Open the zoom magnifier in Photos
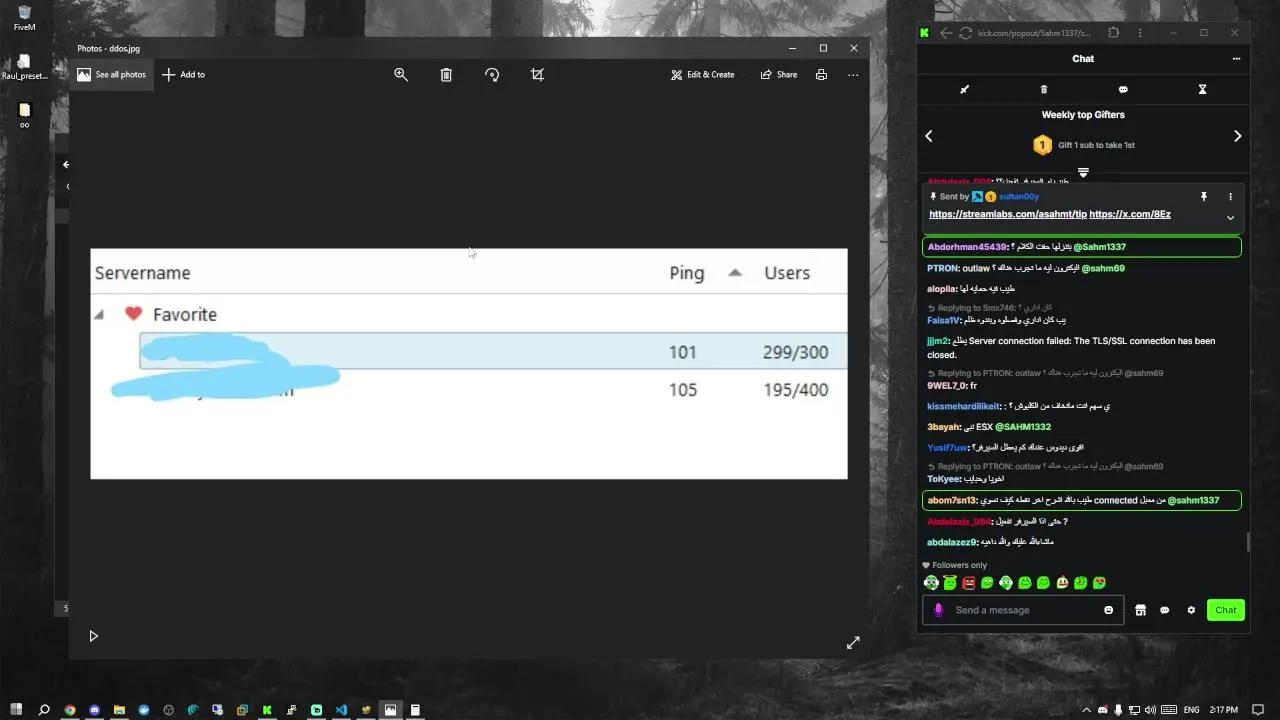 401,74
